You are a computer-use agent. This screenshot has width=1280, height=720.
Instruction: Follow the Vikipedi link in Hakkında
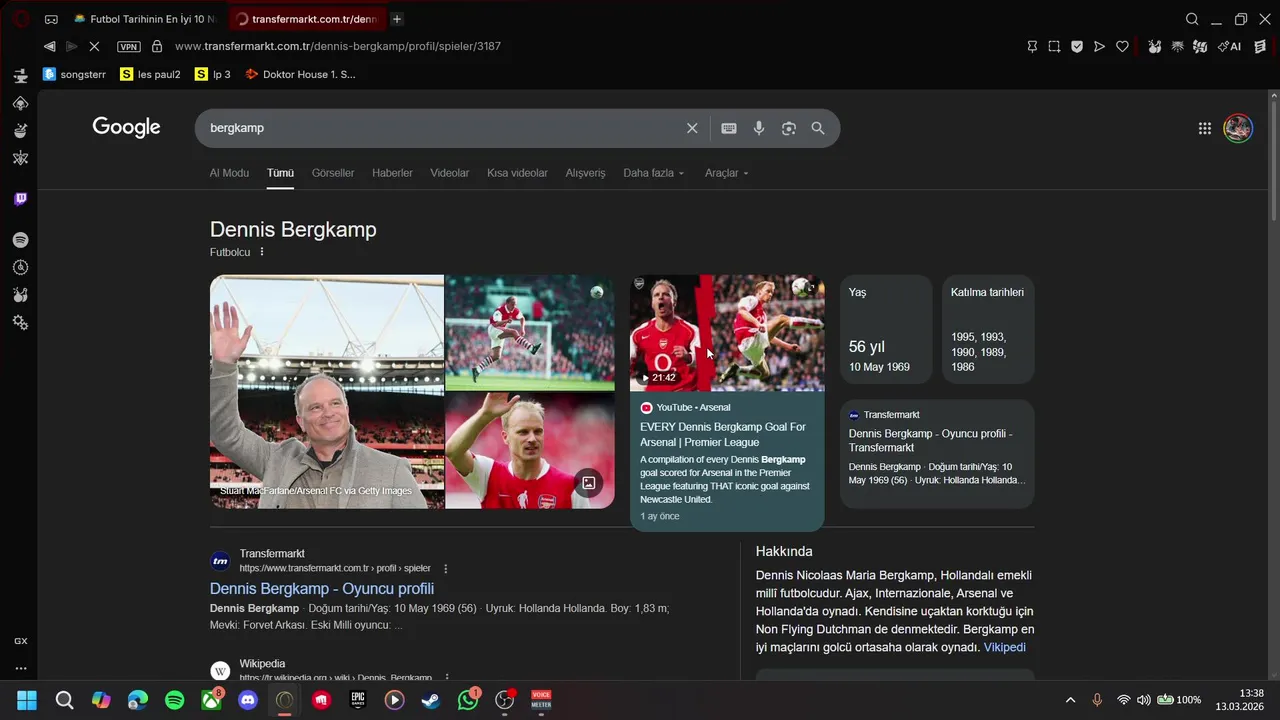[1004, 647]
